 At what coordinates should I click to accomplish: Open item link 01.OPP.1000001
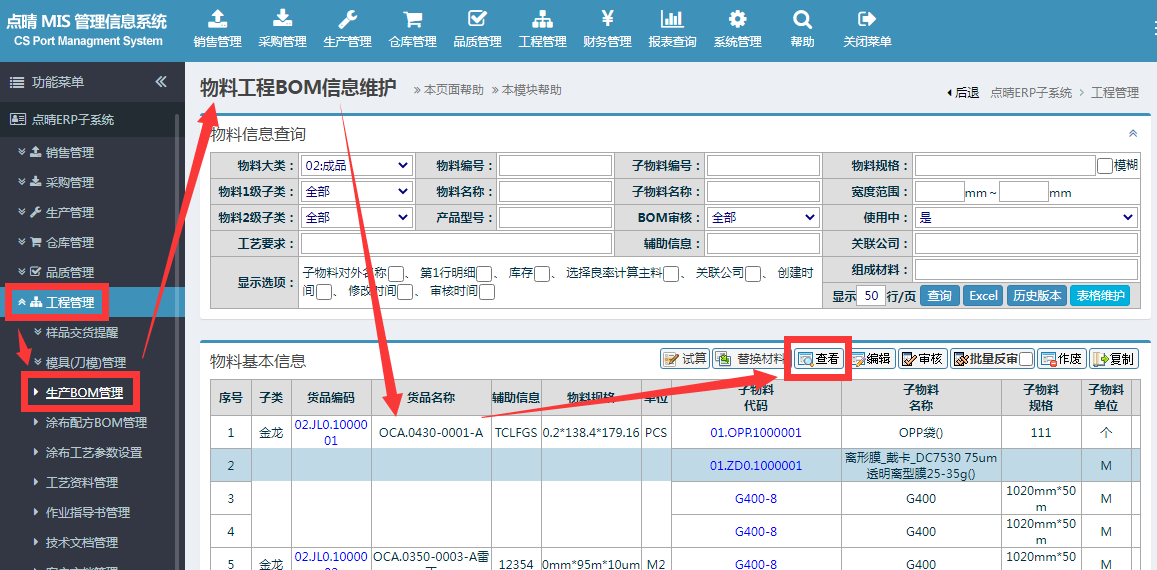pyautogui.click(x=755, y=433)
